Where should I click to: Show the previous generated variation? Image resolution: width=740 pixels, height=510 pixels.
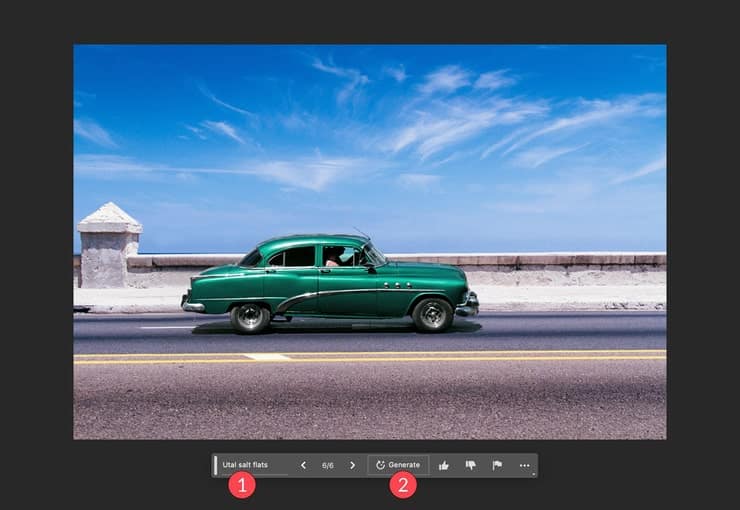[303, 466]
